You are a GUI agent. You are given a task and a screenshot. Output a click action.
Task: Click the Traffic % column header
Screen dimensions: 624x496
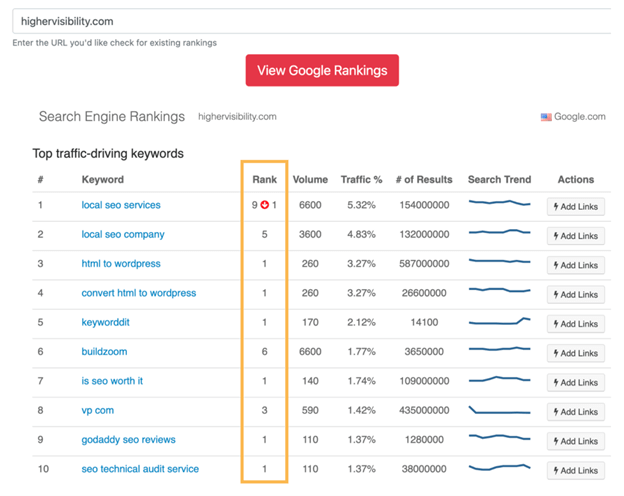point(361,180)
